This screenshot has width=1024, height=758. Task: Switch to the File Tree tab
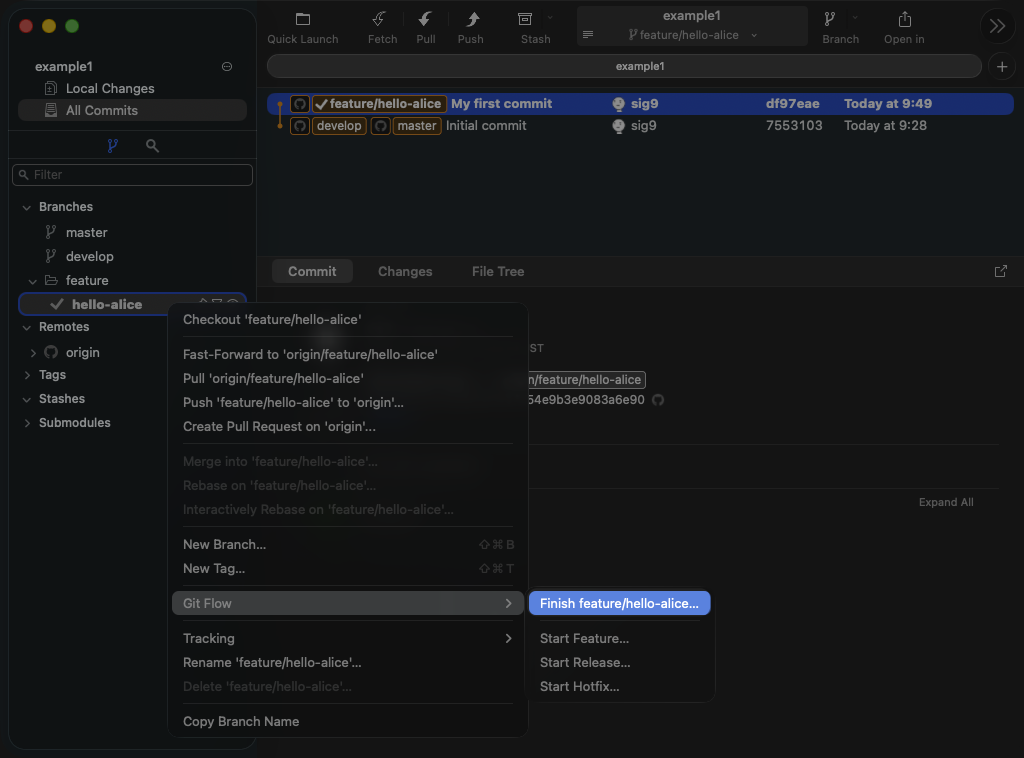498,271
